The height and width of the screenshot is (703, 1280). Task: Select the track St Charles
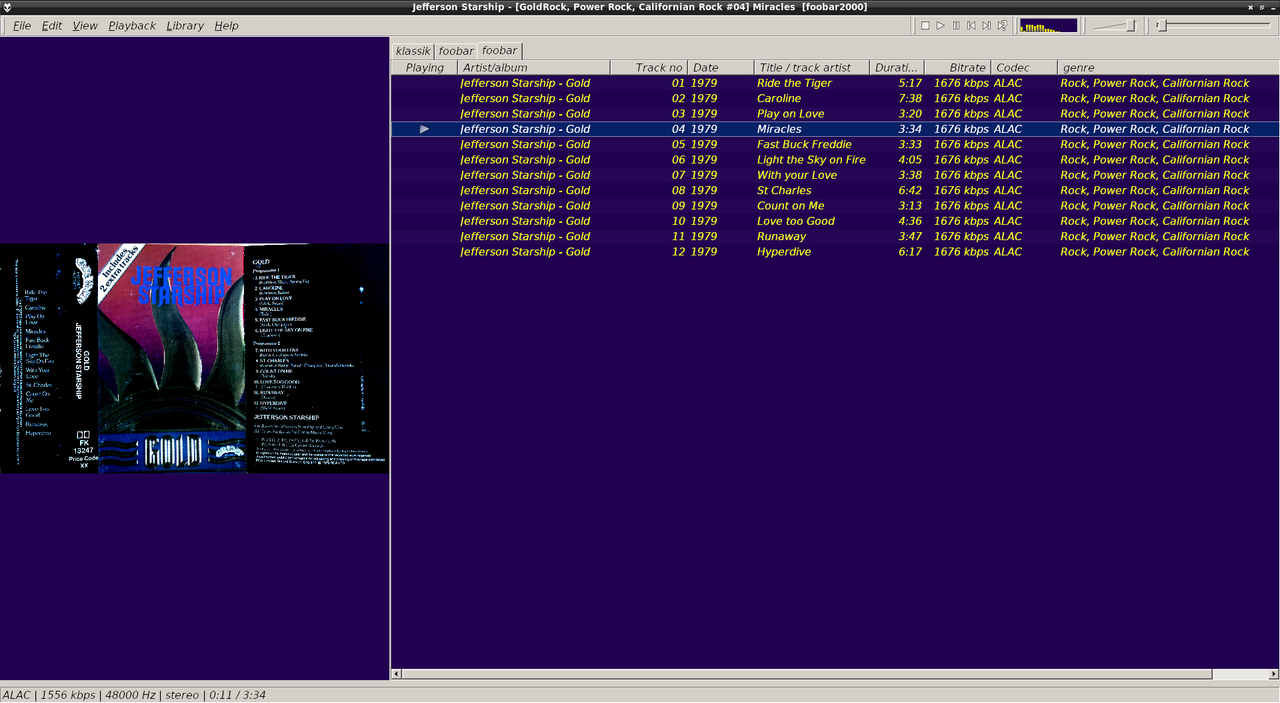pyautogui.click(x=835, y=190)
